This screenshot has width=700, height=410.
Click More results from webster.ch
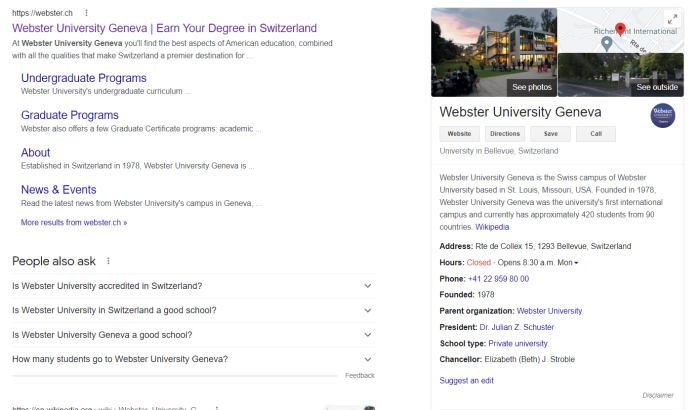pos(74,222)
